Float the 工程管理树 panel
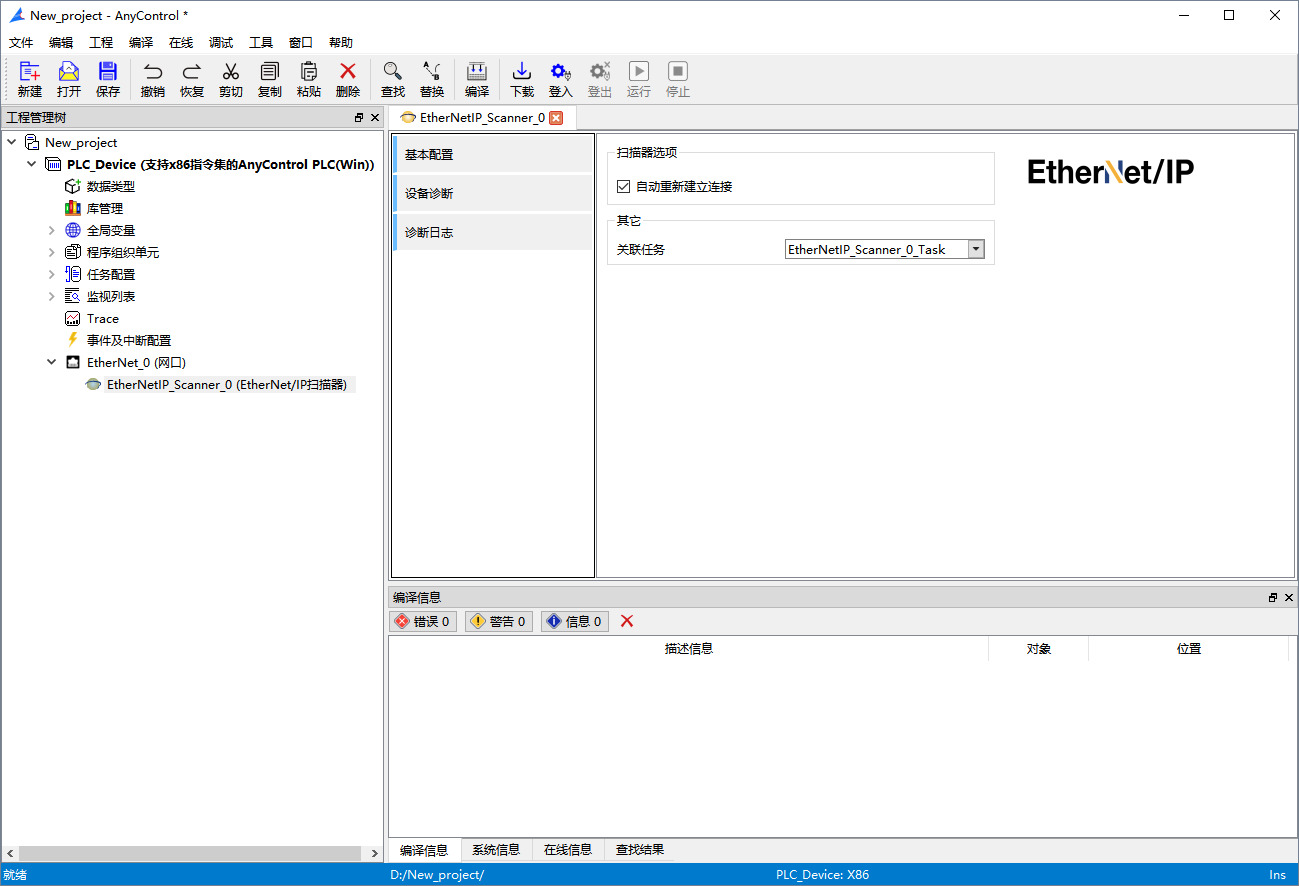 (359, 118)
